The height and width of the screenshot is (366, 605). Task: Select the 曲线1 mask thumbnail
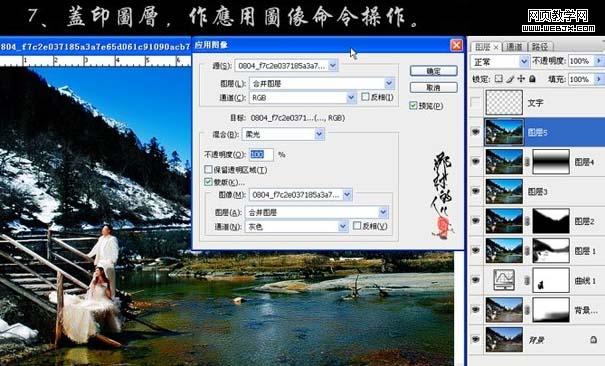coord(551,280)
